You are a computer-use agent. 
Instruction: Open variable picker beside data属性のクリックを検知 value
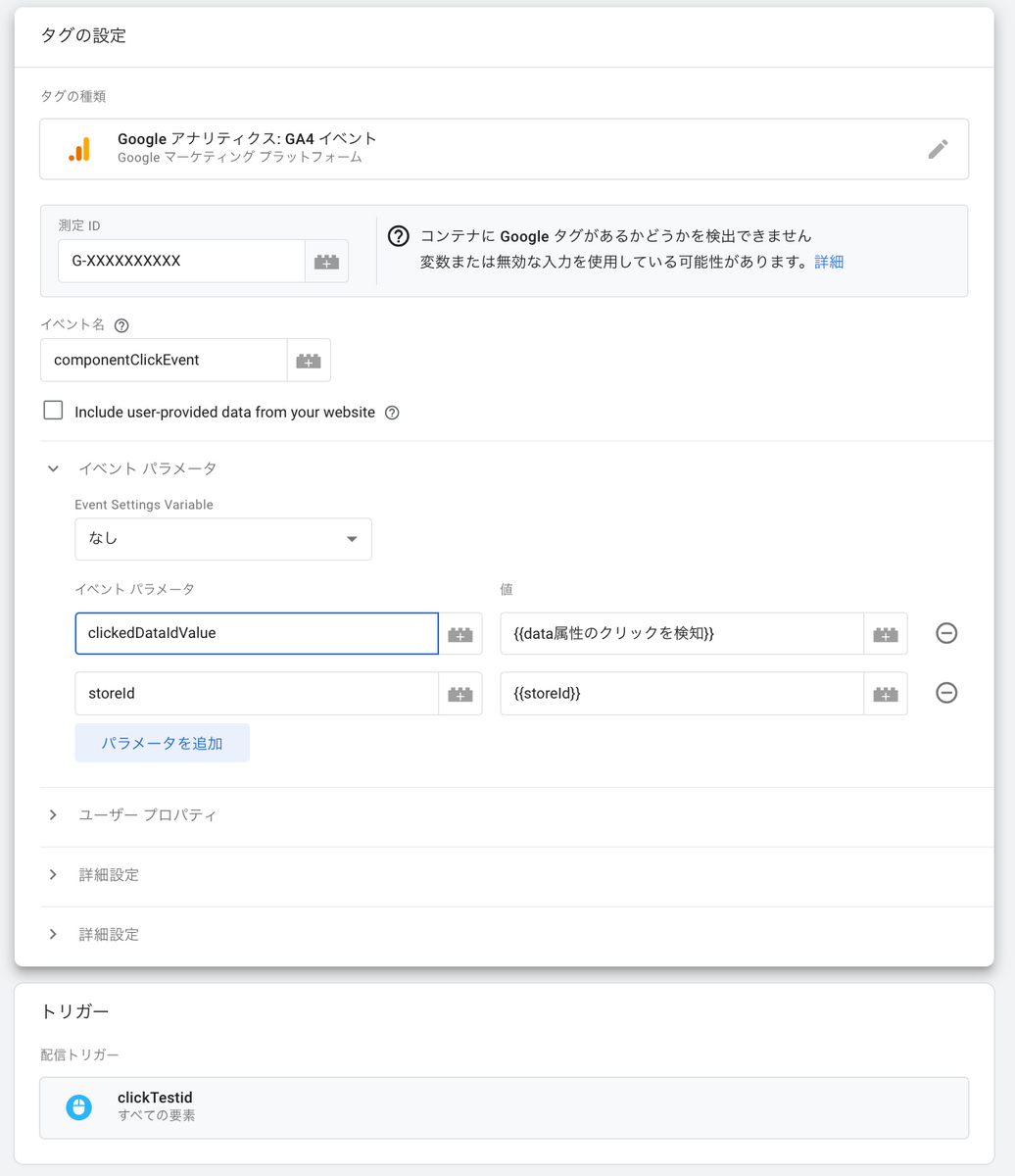[886, 634]
